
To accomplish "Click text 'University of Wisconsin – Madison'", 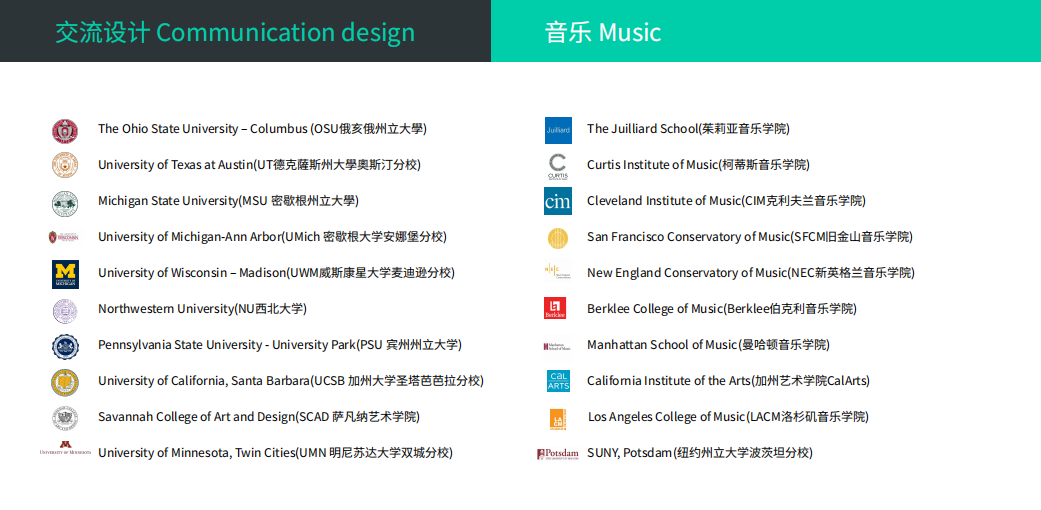I will click(192, 272).
